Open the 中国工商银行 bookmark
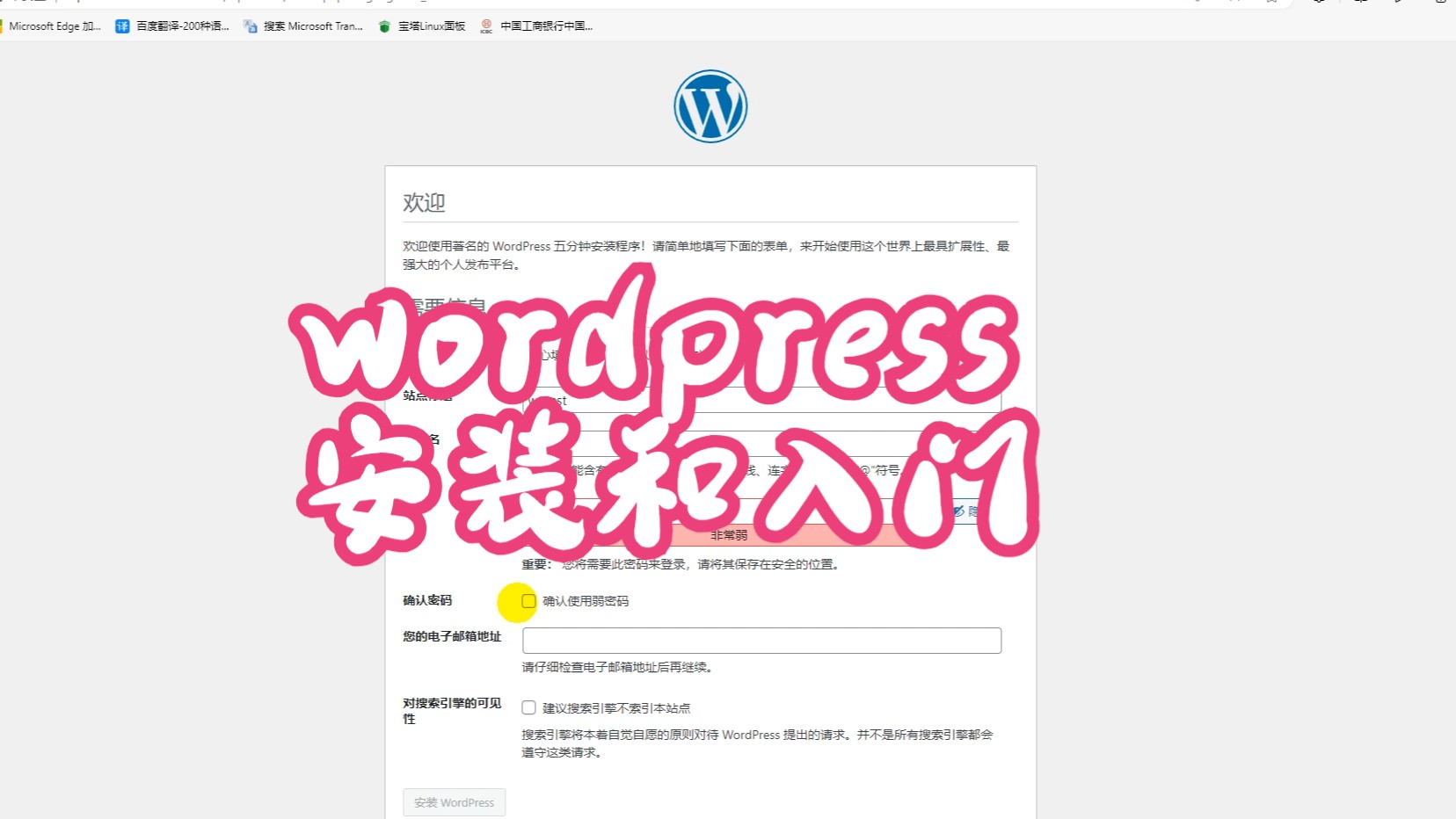 click(536, 26)
